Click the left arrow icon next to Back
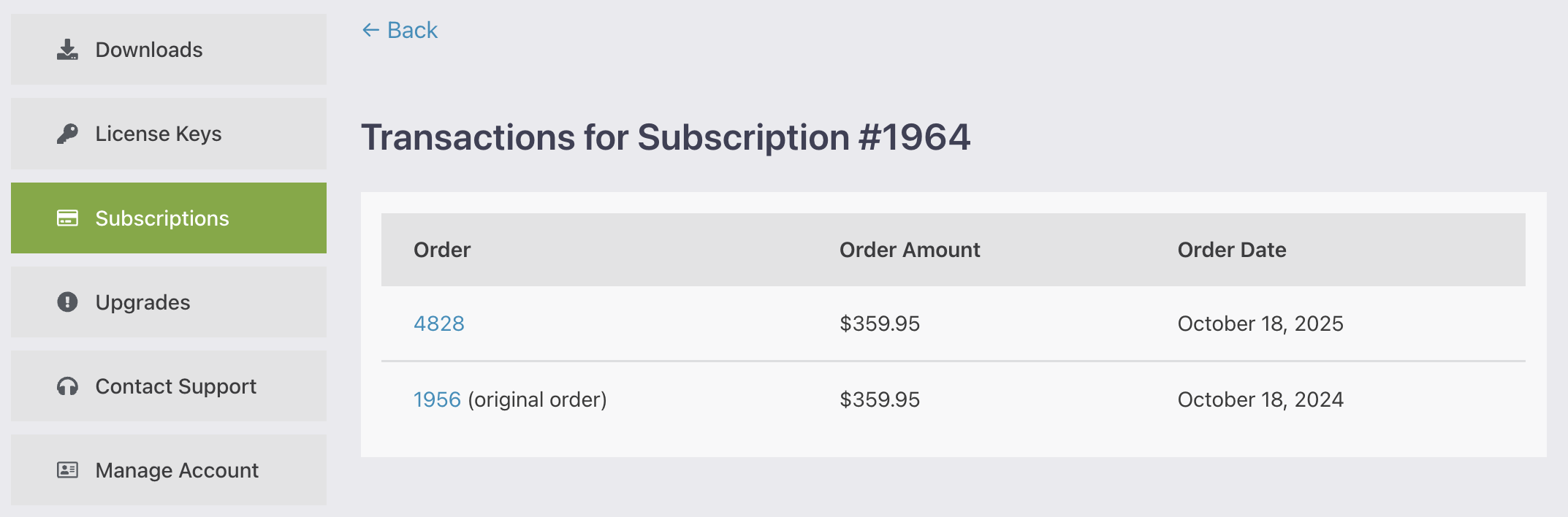1568x517 pixels. 370,30
